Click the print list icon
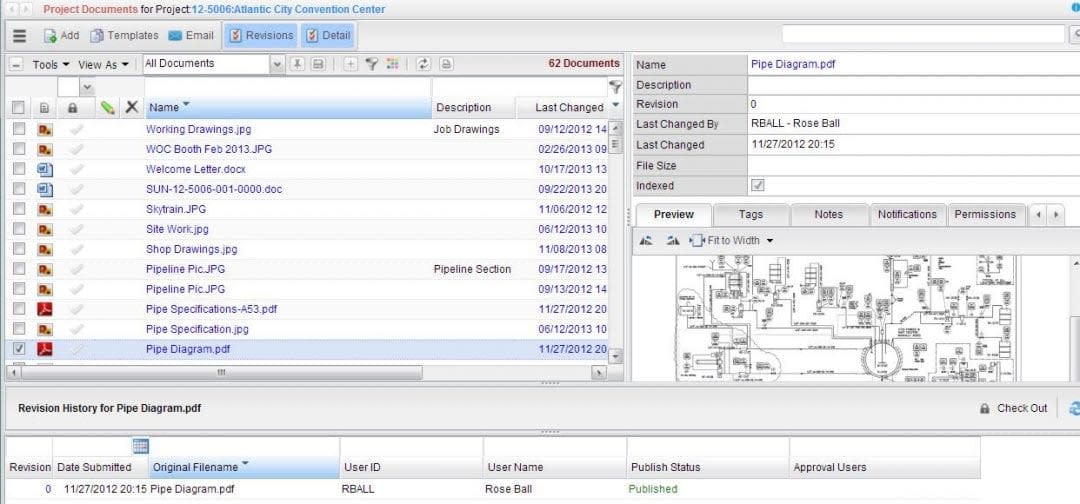Screen dimensions: 1080x504 tap(446, 64)
